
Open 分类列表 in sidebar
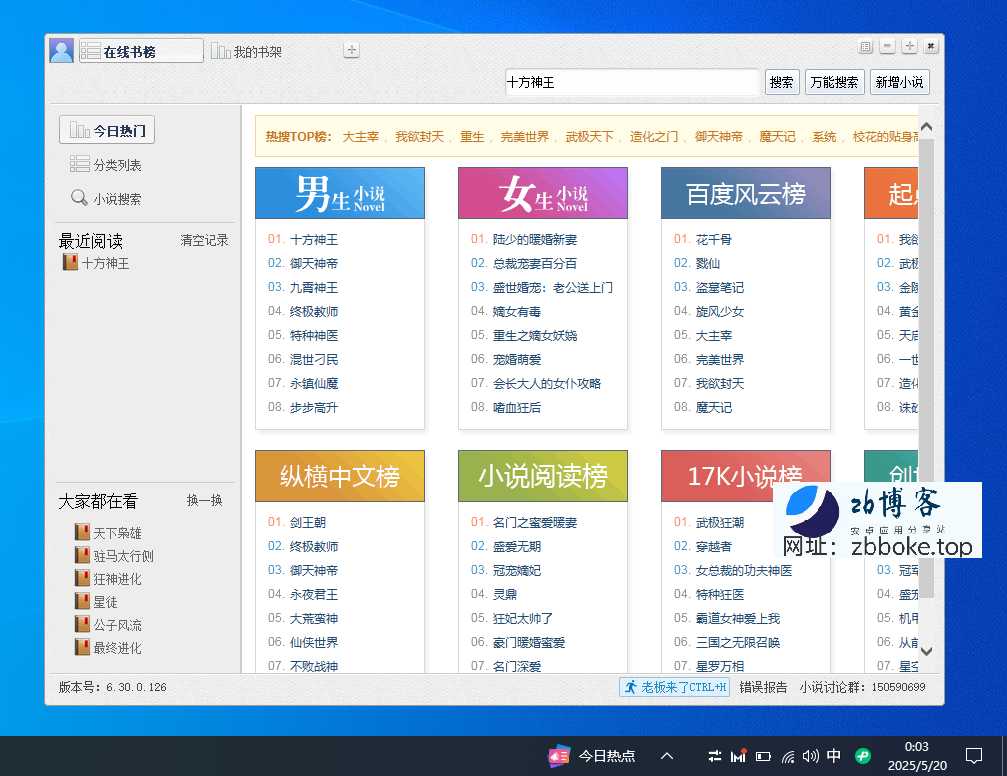coord(105,164)
